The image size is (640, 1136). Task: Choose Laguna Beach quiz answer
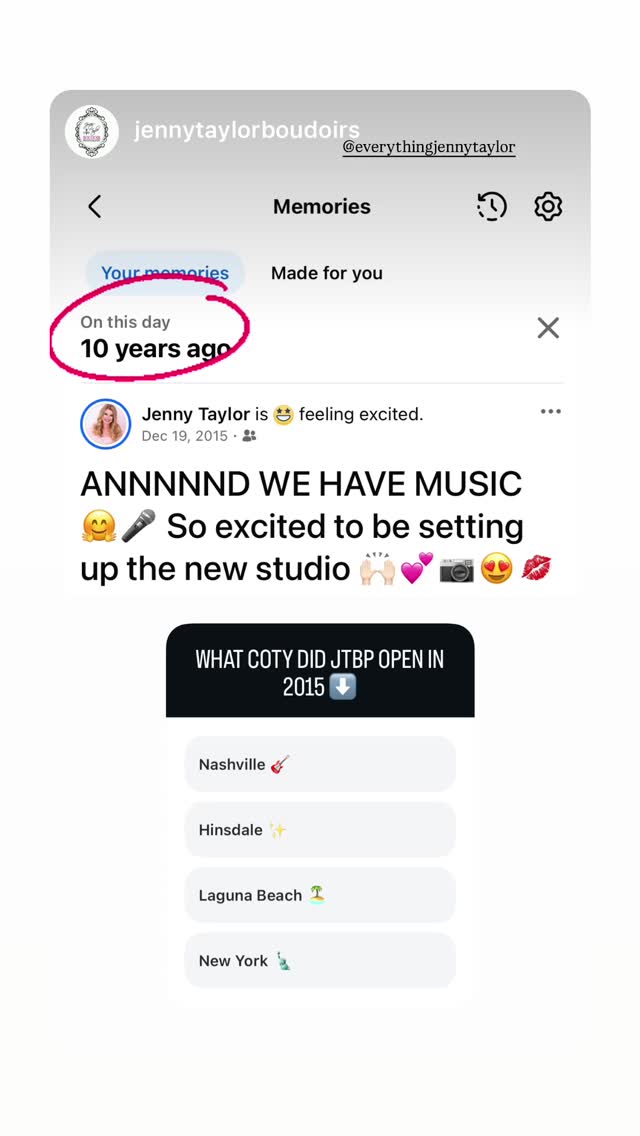(320, 895)
